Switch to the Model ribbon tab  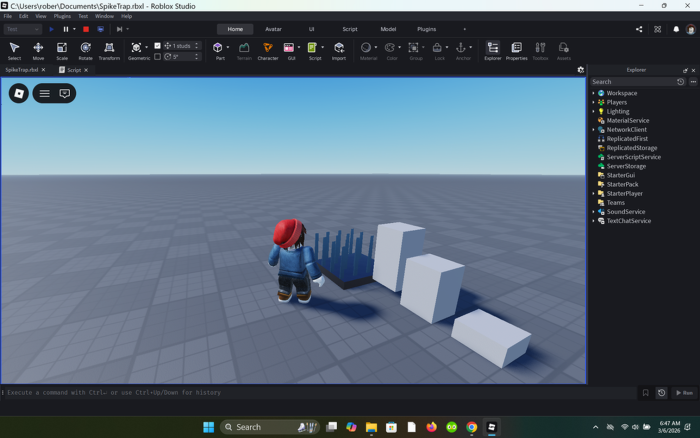tap(388, 29)
